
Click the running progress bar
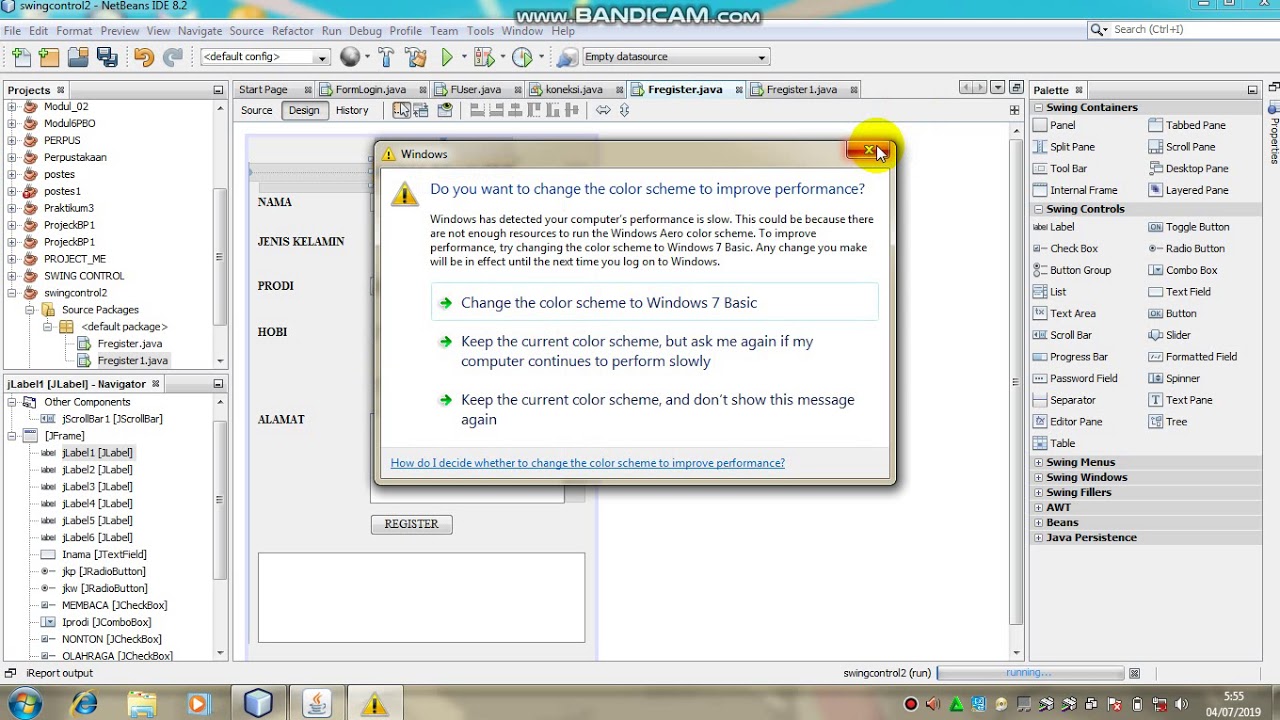point(1030,673)
